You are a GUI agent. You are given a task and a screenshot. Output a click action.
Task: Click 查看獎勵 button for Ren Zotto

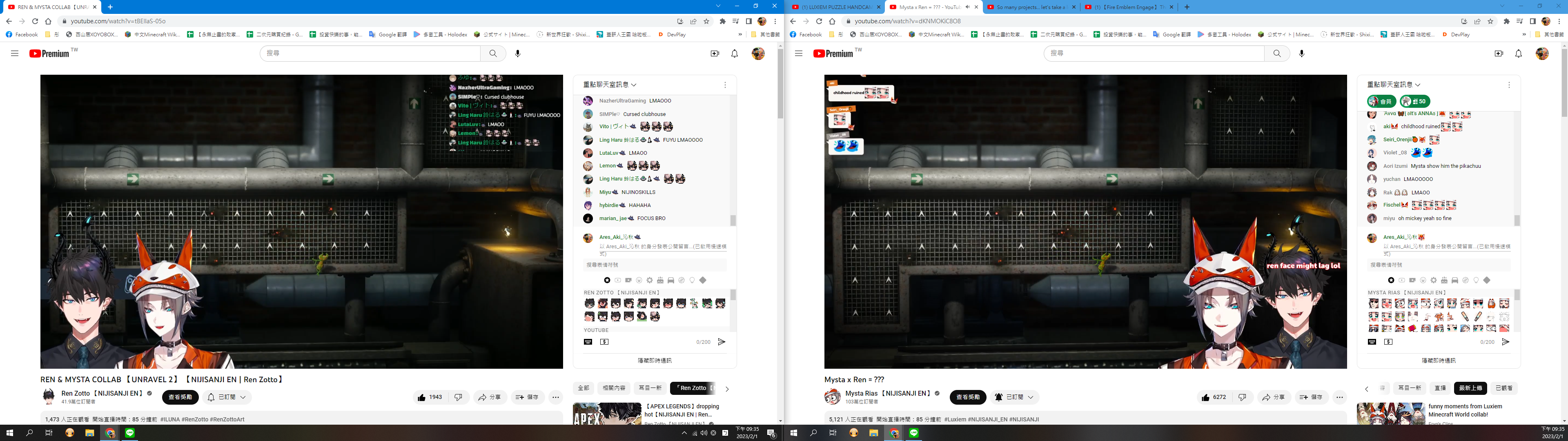pyautogui.click(x=180, y=397)
